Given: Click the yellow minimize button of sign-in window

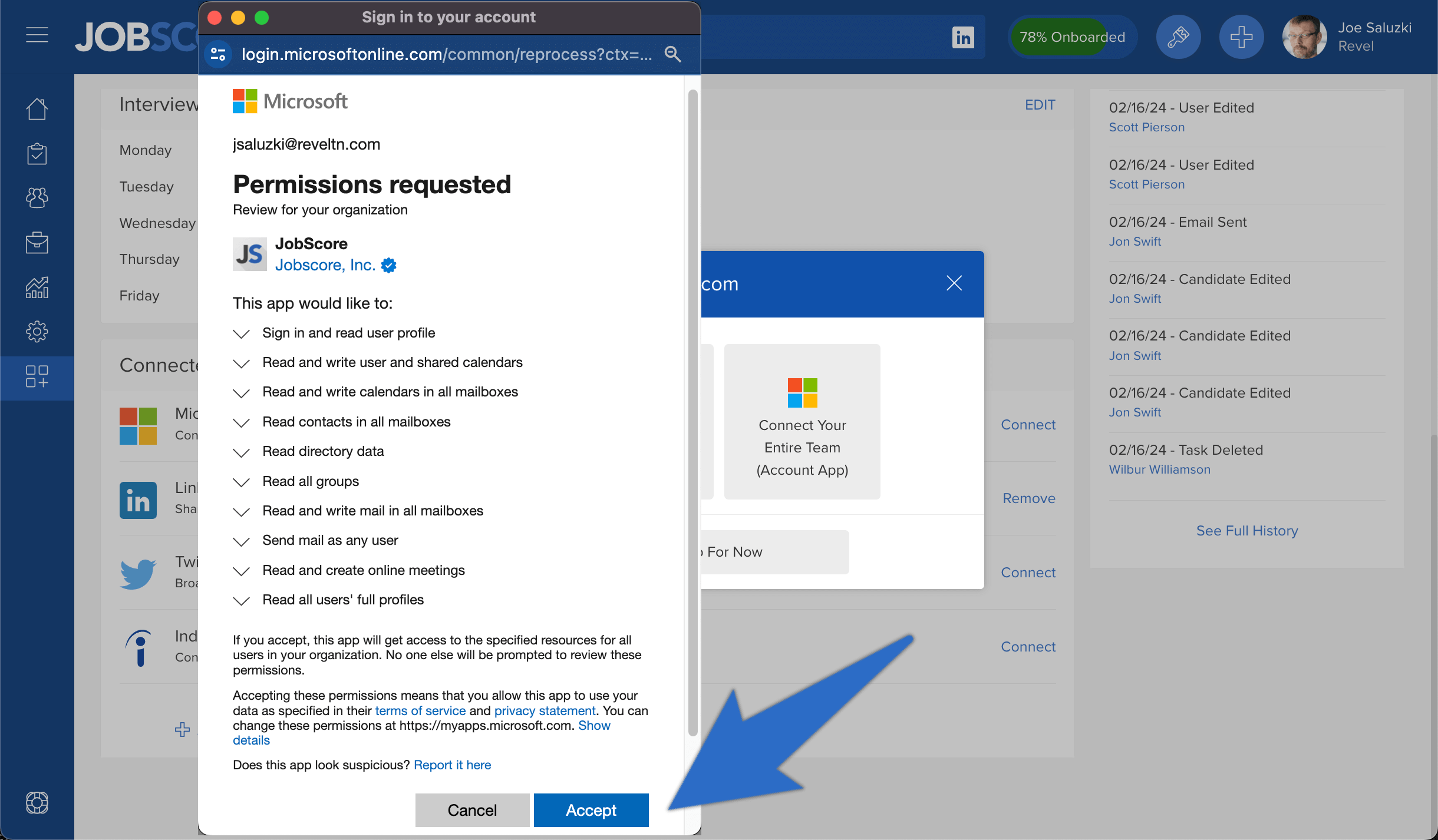Looking at the screenshot, I should point(238,18).
